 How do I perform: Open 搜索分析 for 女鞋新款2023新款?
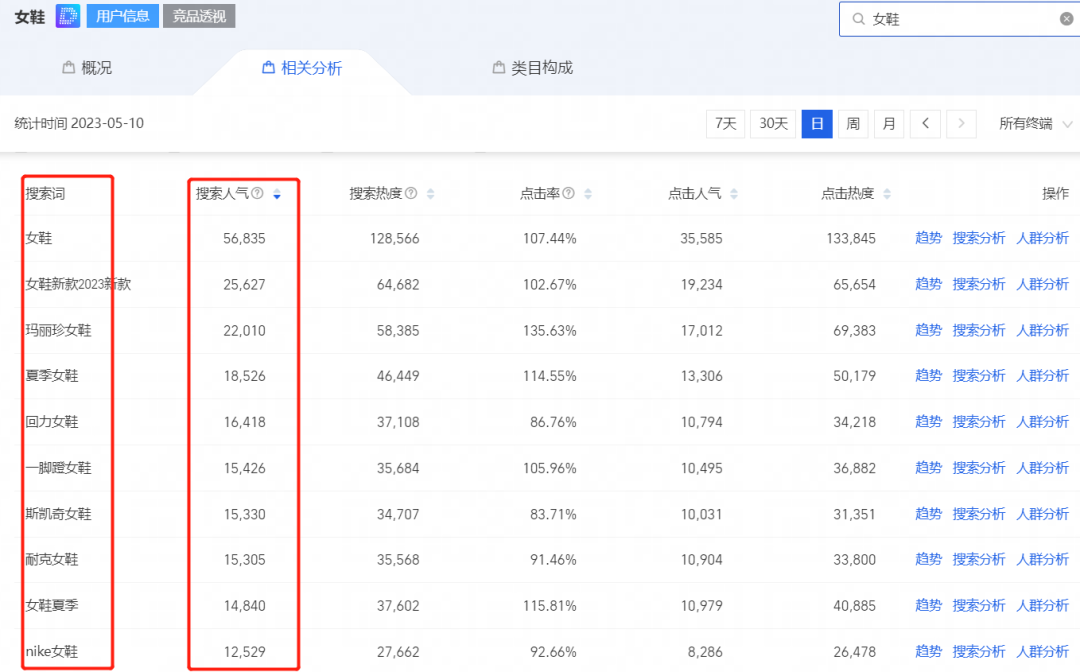pos(979,284)
